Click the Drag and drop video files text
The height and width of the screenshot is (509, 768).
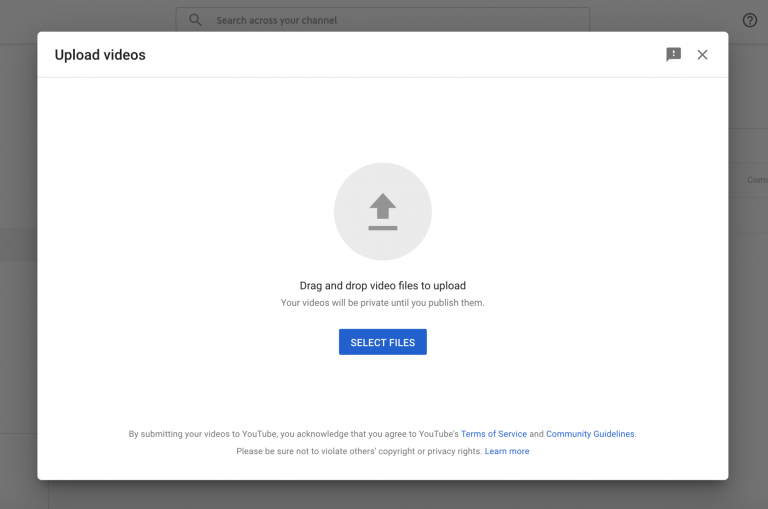(383, 286)
